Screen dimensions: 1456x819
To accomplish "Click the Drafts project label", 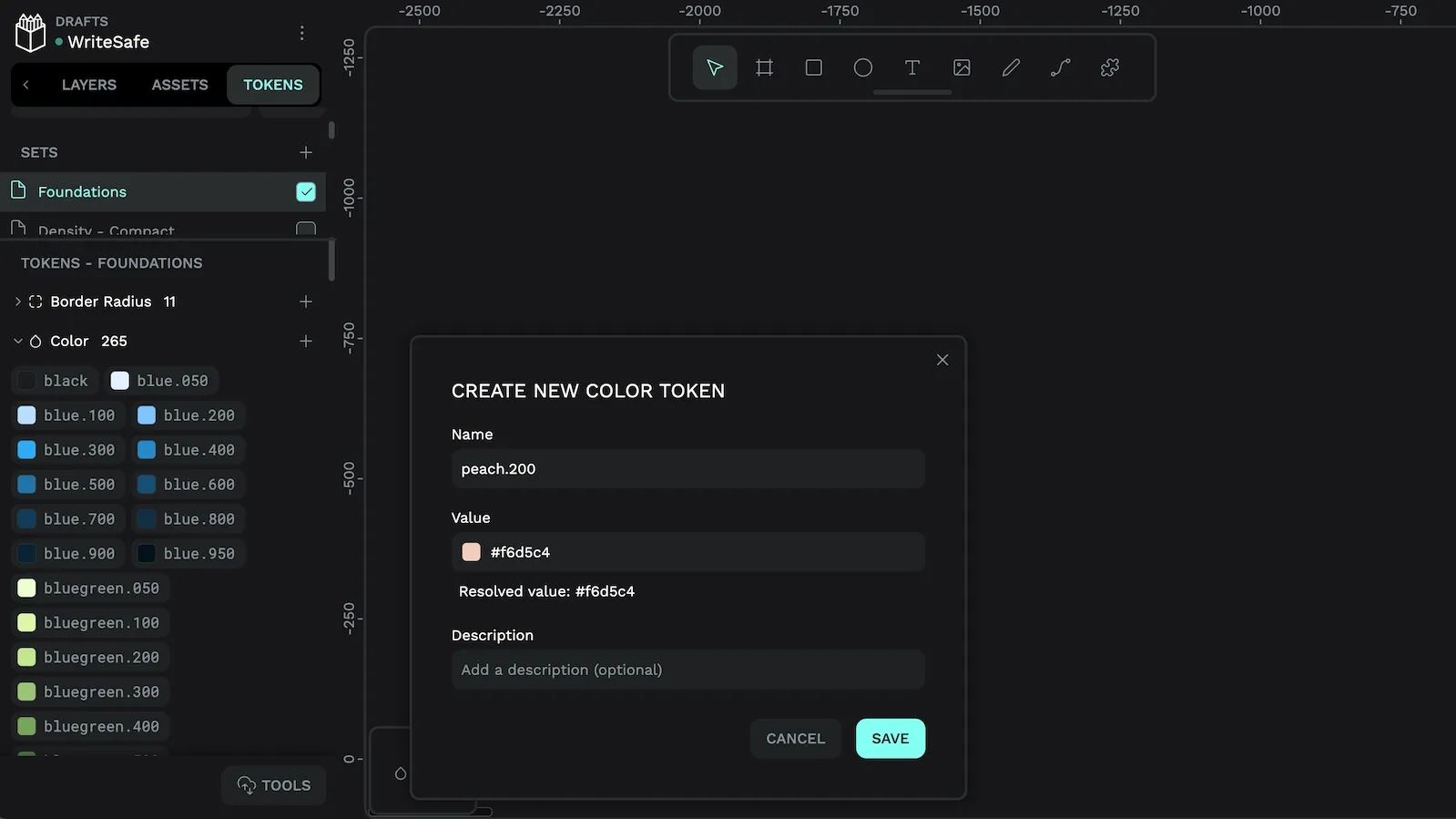I will click(x=82, y=21).
